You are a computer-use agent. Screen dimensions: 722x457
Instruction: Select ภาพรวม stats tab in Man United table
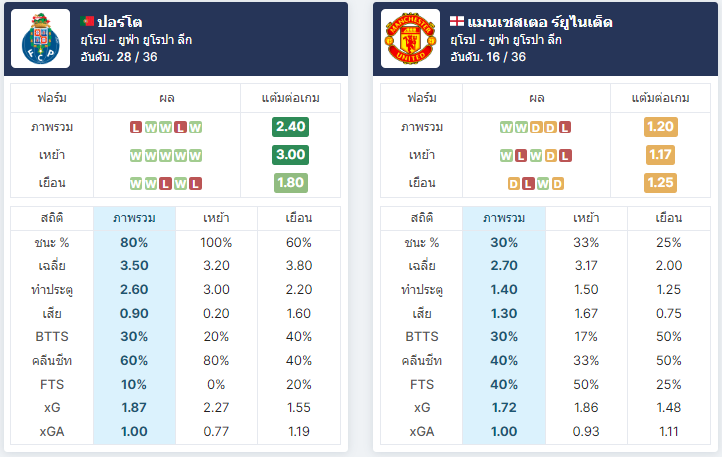tap(504, 218)
